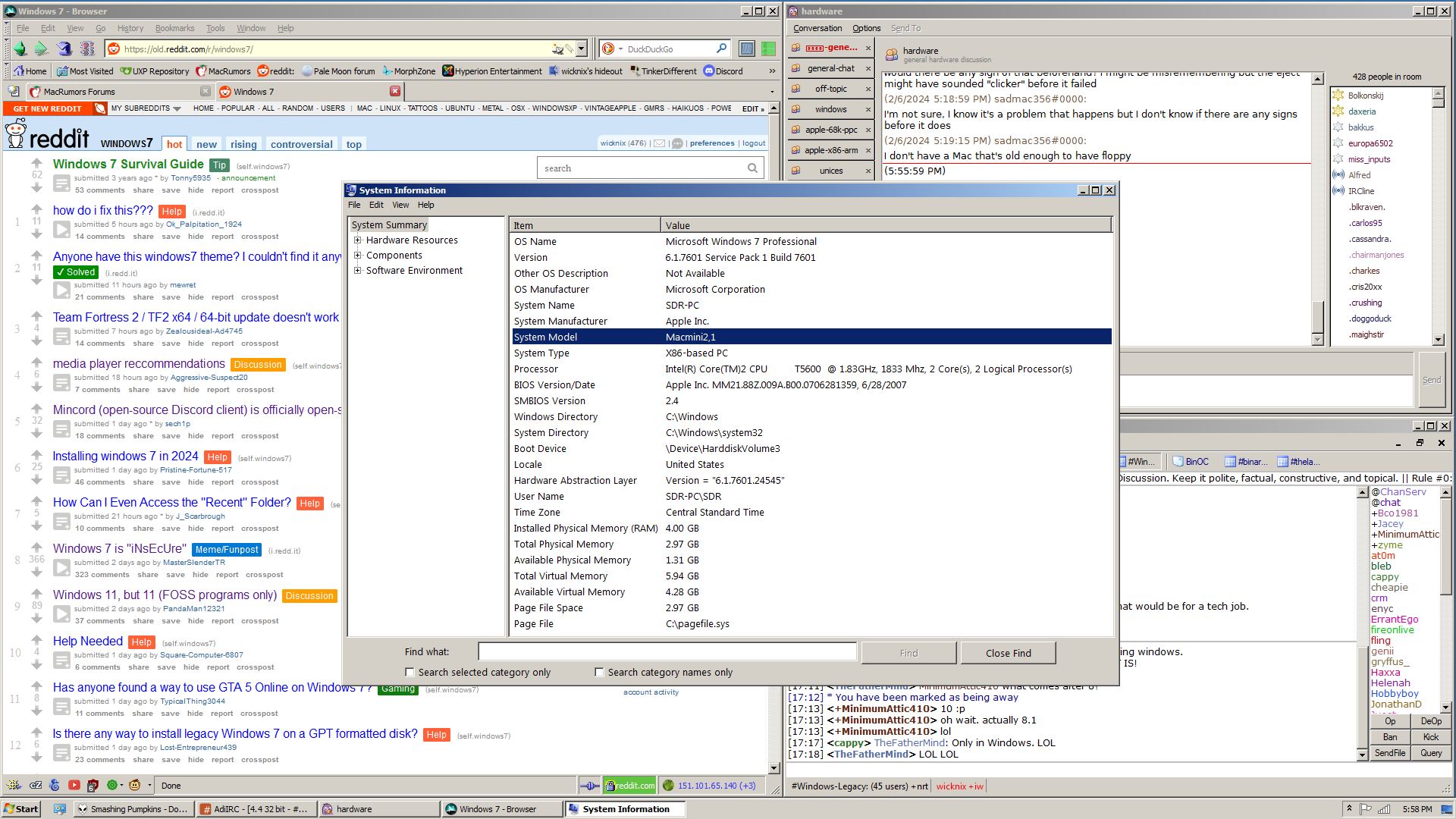This screenshot has height=819, width=1456.
Task: Open the Discord bookmark icon
Action: click(709, 71)
